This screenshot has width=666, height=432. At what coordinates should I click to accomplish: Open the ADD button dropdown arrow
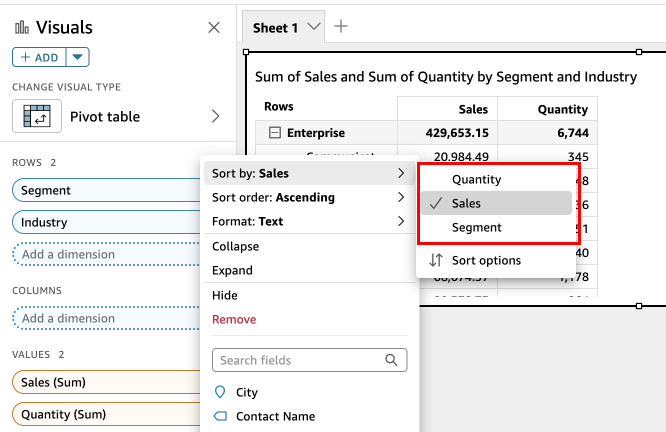[79, 57]
